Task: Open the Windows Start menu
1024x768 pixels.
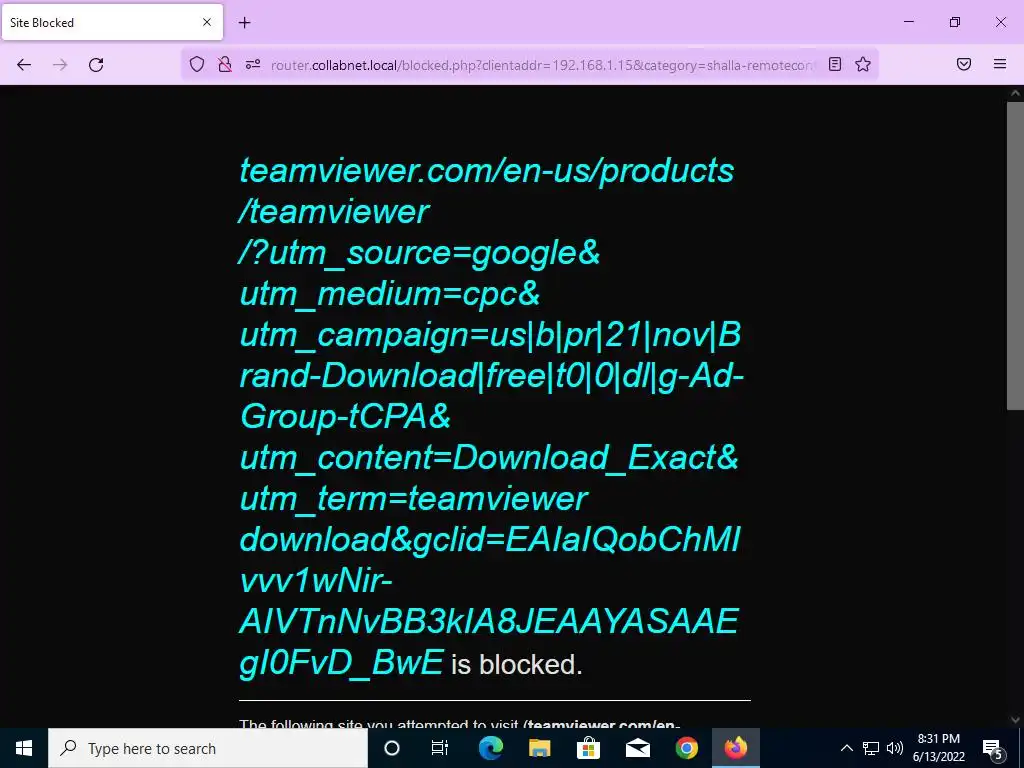Action: coord(24,748)
